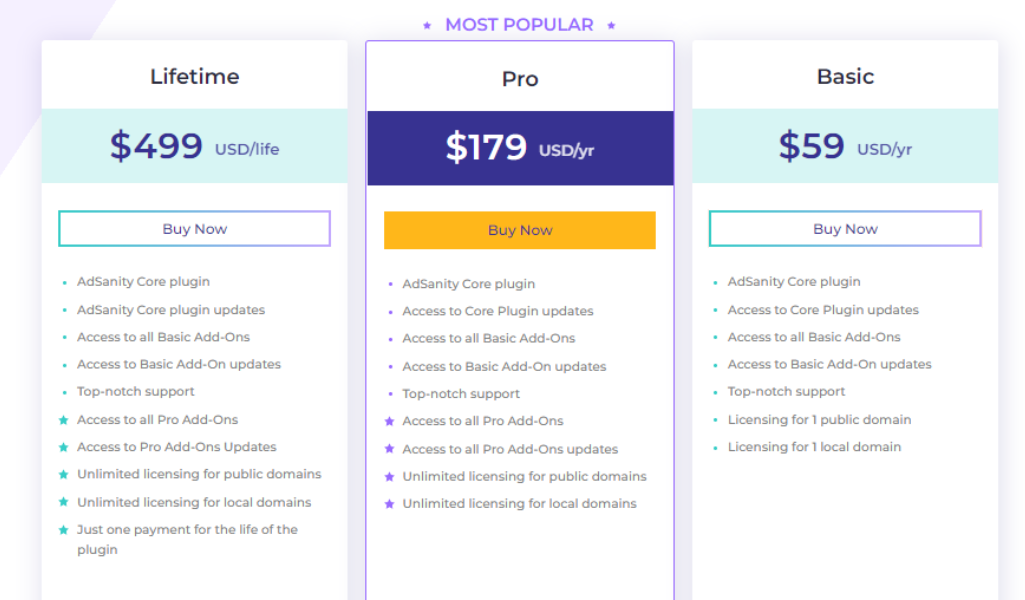
Task: Click the Lifetime plan Buy Now button
Action: point(194,229)
